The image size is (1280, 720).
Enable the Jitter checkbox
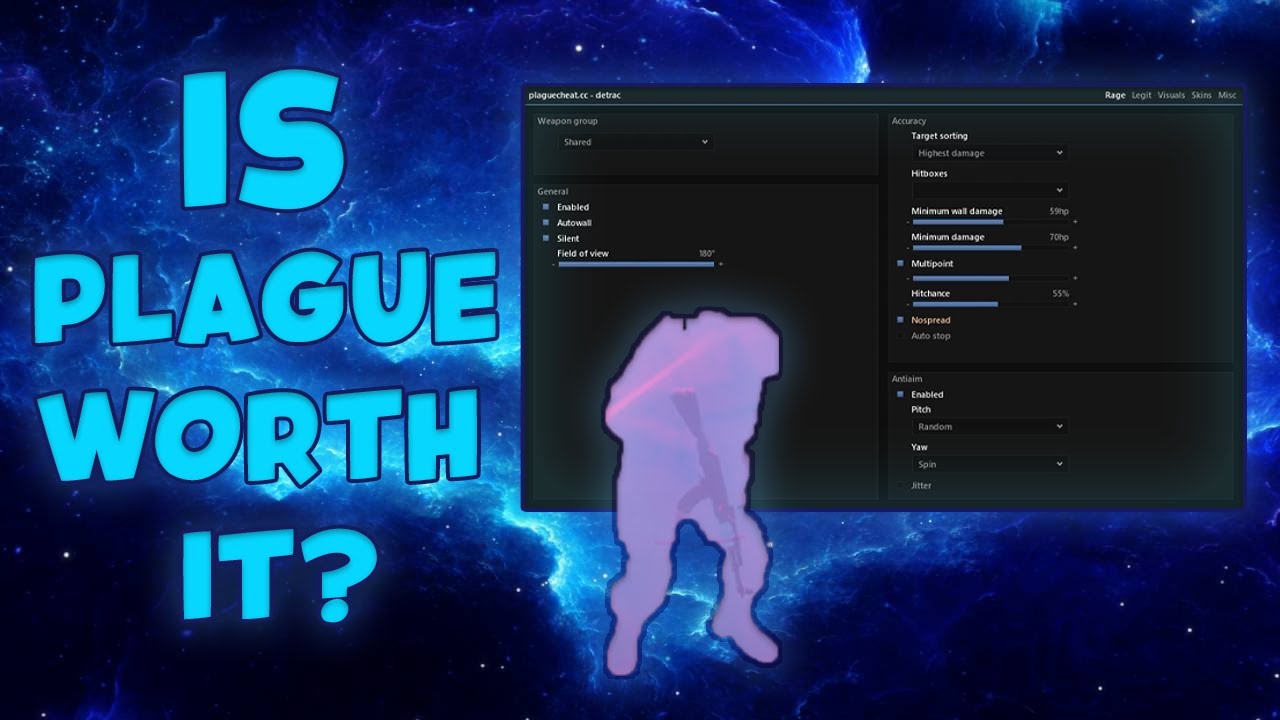point(901,485)
